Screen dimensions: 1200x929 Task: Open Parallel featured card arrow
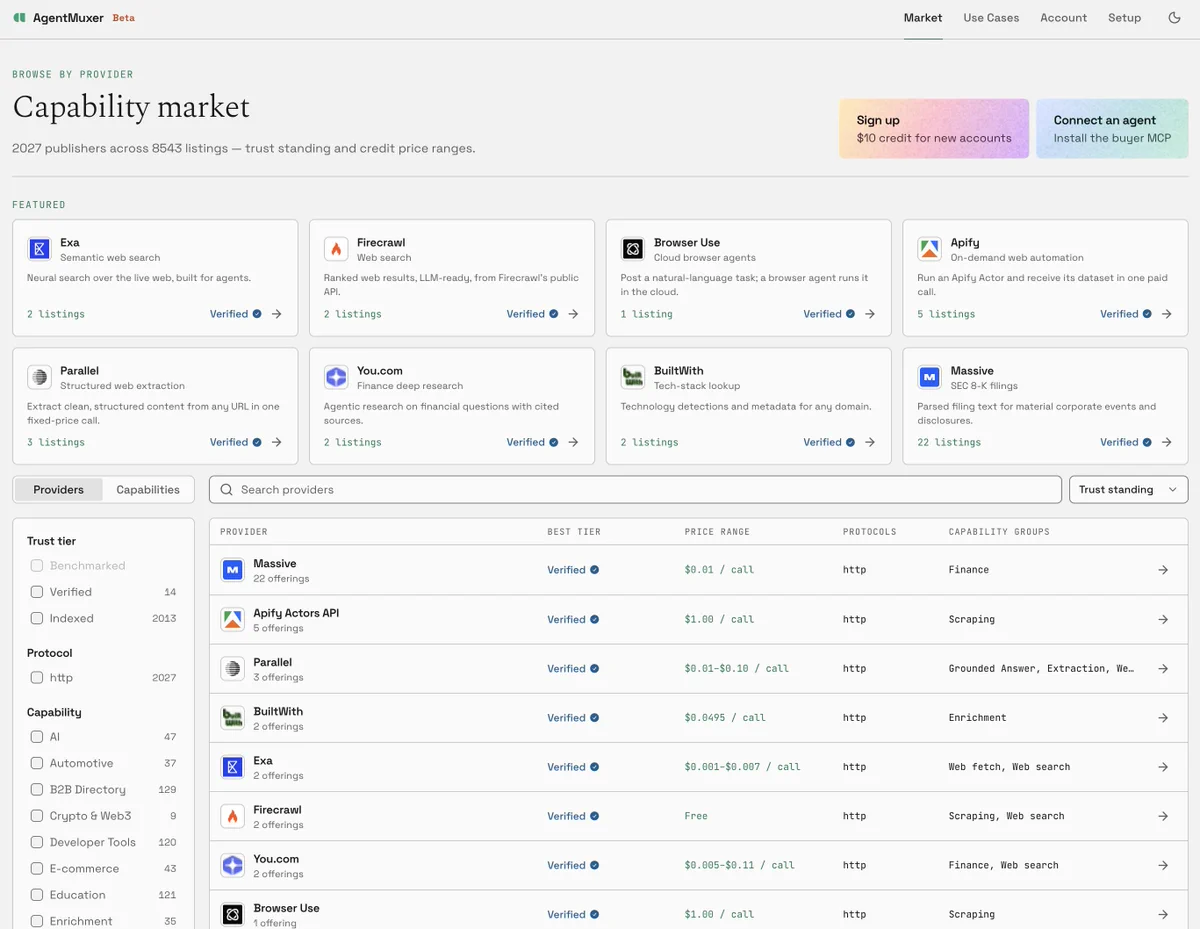277,442
